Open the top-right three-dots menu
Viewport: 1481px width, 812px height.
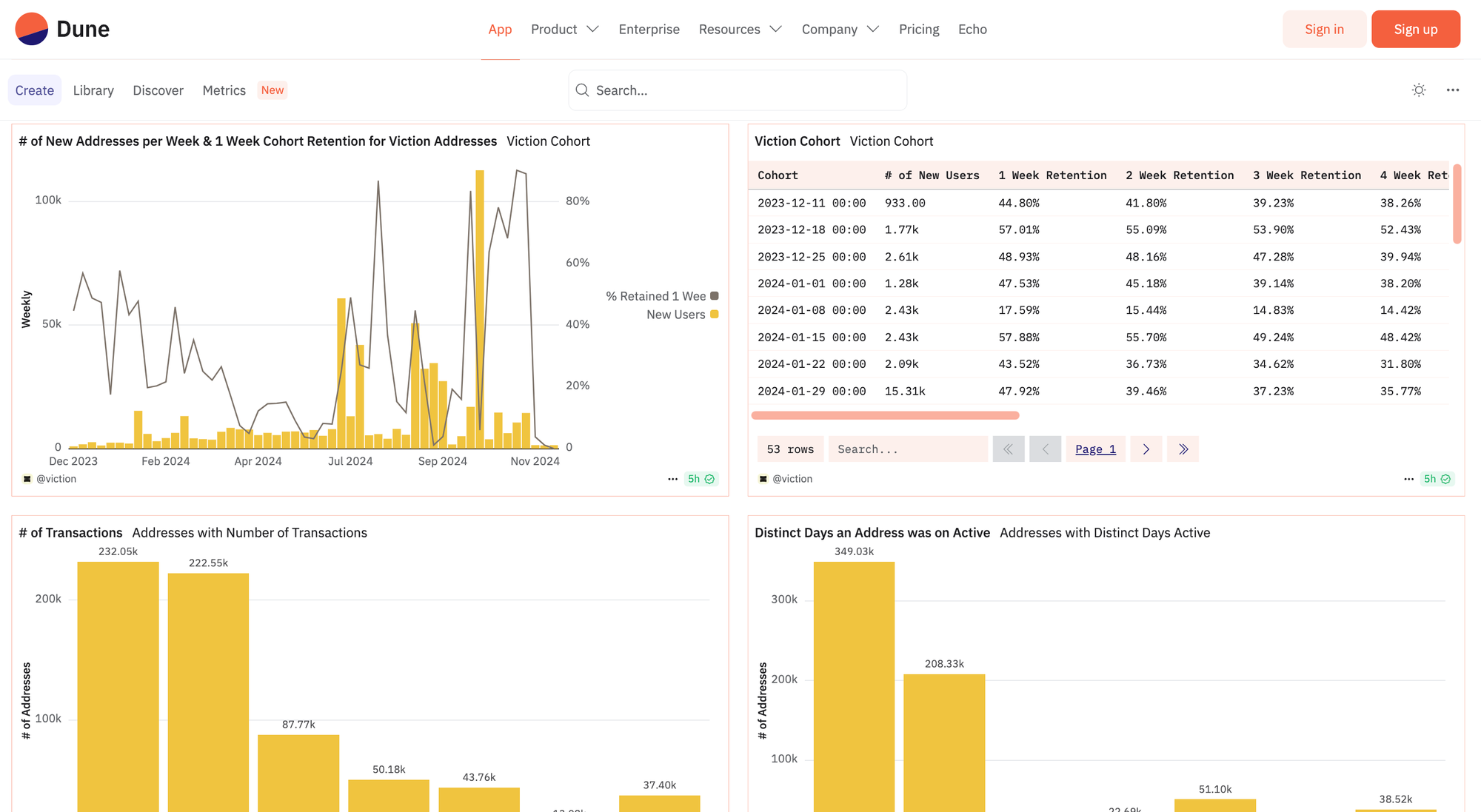click(x=1453, y=90)
